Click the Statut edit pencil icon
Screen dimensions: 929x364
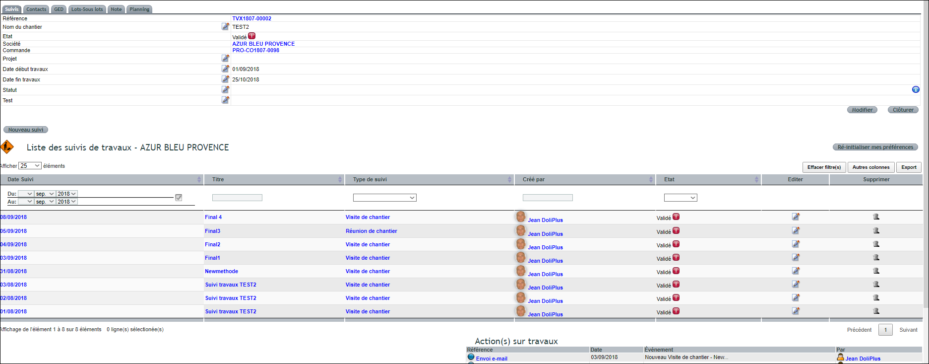coord(225,90)
